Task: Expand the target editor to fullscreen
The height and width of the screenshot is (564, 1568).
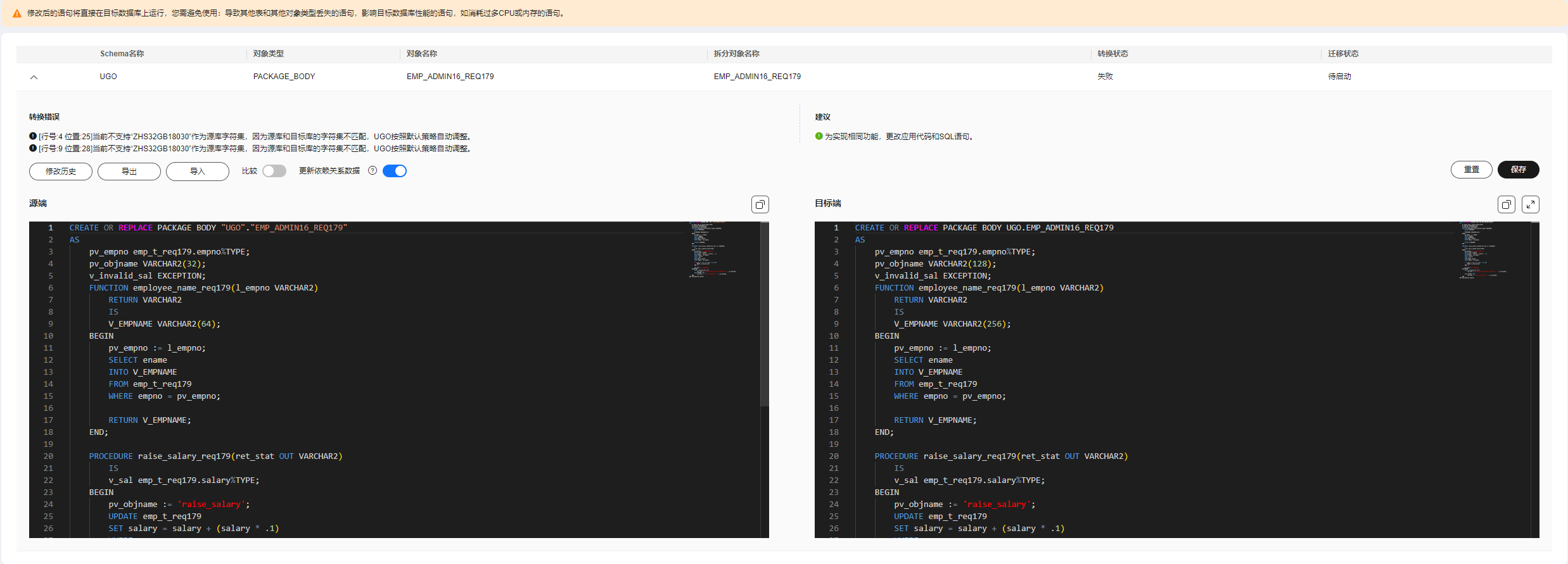Action: [x=1530, y=204]
